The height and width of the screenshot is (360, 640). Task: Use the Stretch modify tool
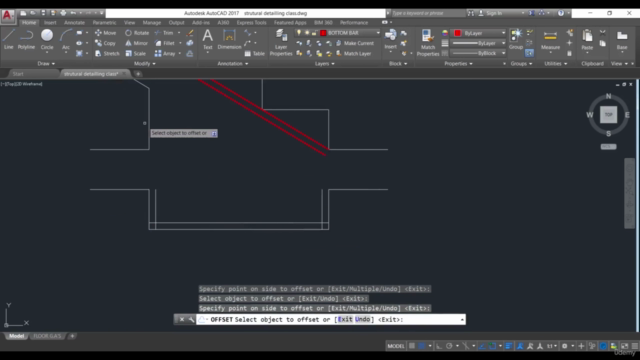point(107,53)
